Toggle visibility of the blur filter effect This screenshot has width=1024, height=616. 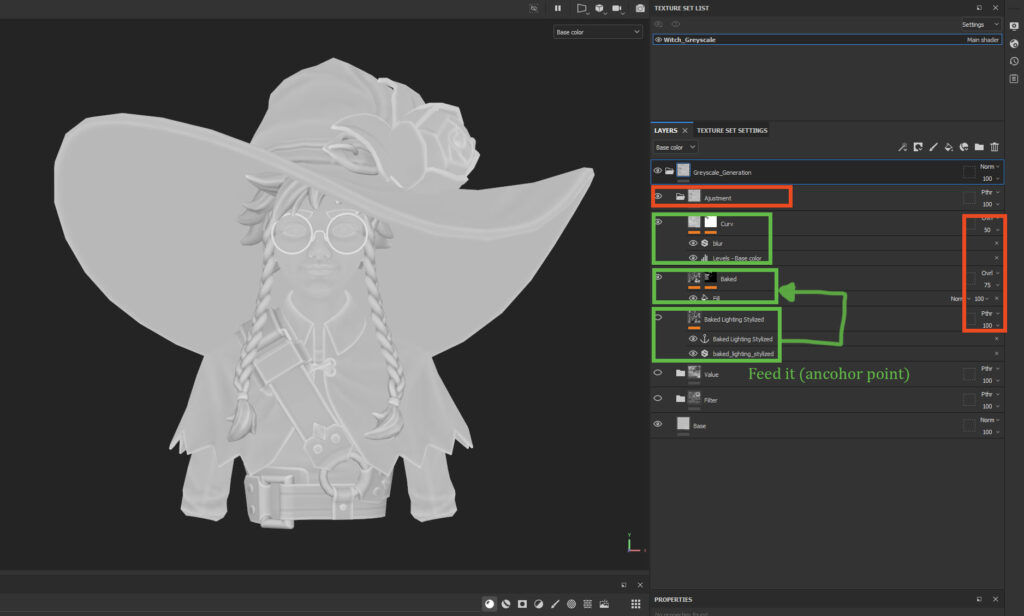pyautogui.click(x=693, y=243)
